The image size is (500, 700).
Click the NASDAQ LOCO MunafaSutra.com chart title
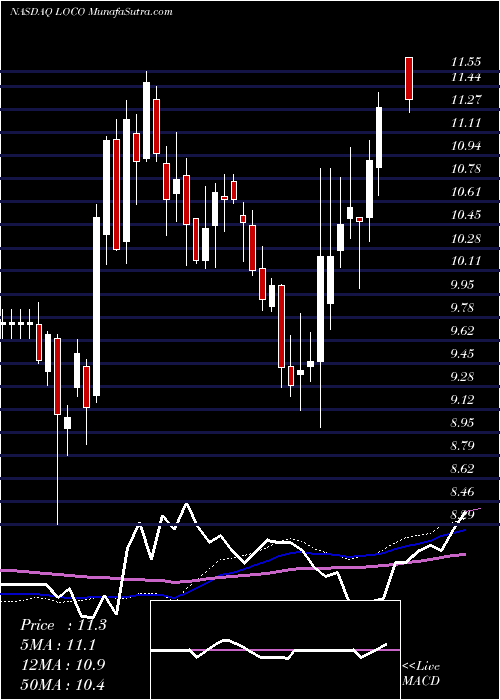pyautogui.click(x=91, y=12)
